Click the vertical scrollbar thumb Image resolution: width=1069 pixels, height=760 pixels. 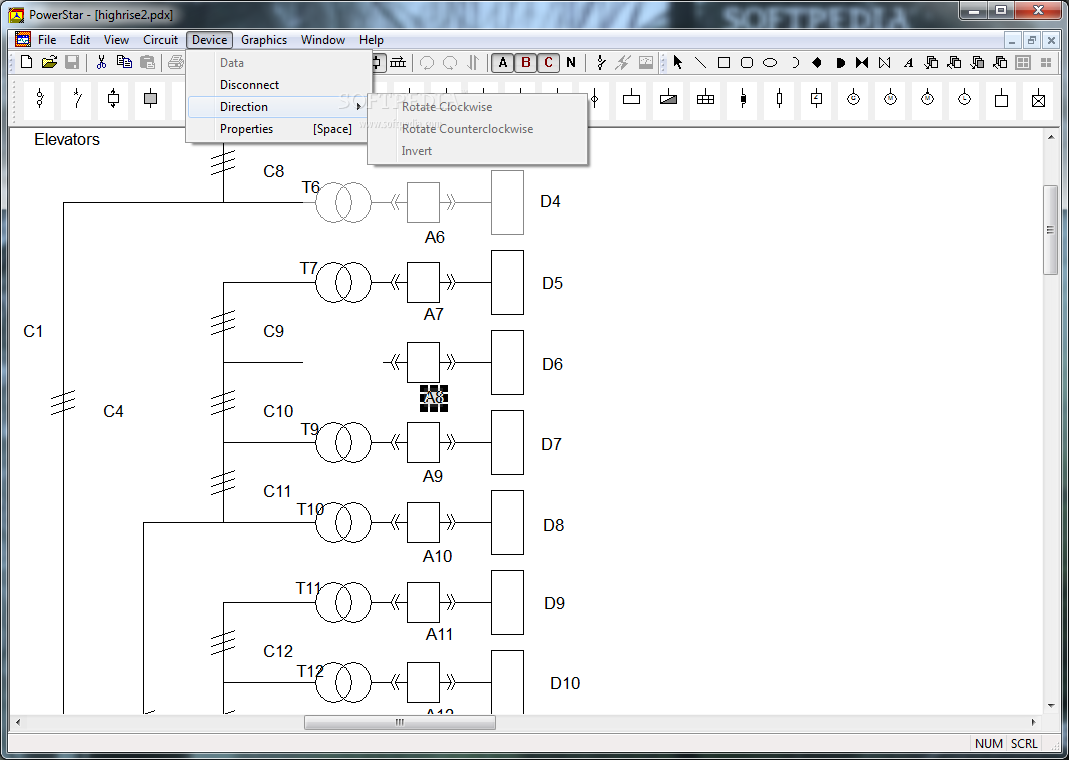coord(1051,230)
